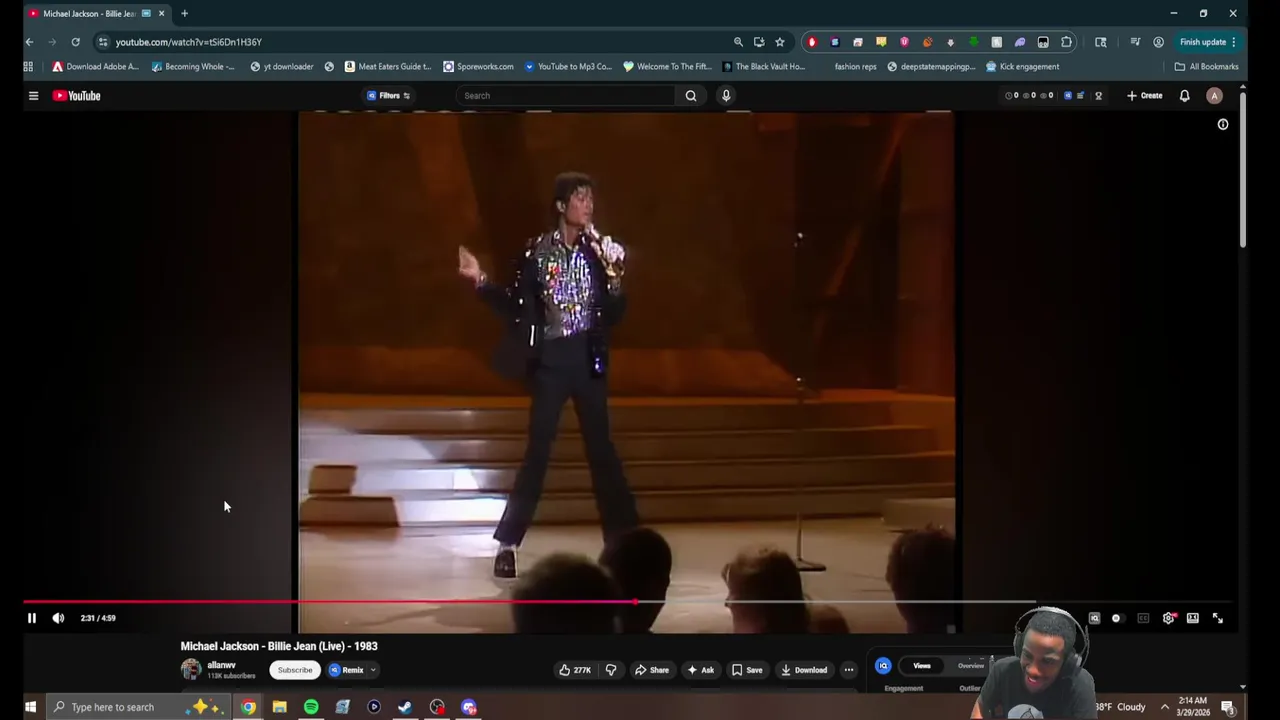Screen dimensions: 1280x720
Task: Open the allanwv channel name link
Action: pos(221,665)
